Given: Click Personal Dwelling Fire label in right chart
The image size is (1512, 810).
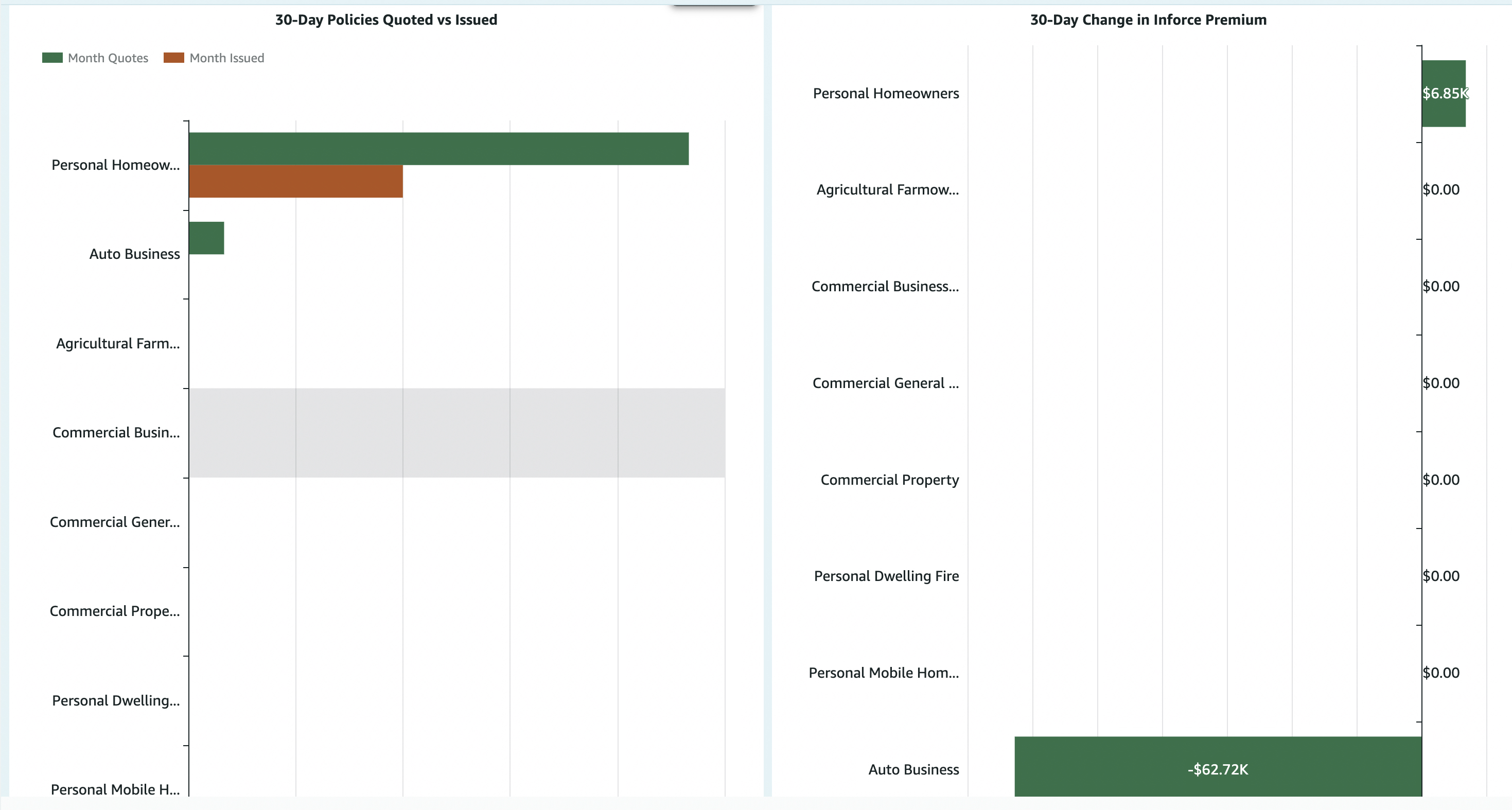Looking at the screenshot, I should [886, 576].
